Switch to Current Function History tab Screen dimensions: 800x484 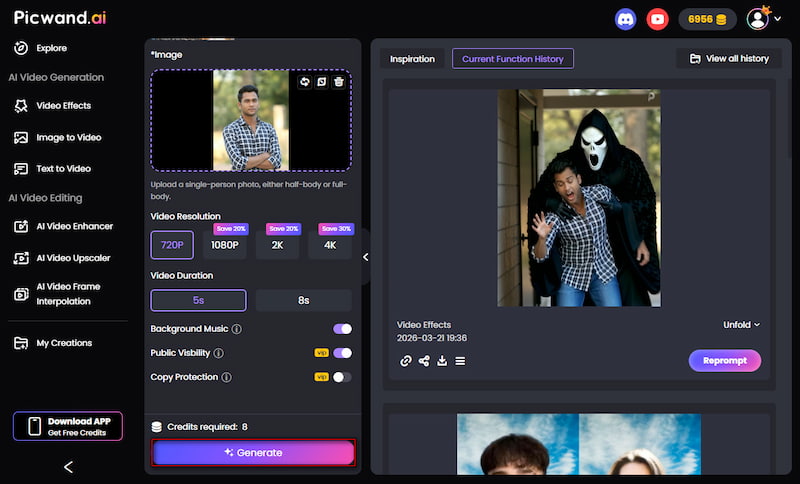(513, 59)
